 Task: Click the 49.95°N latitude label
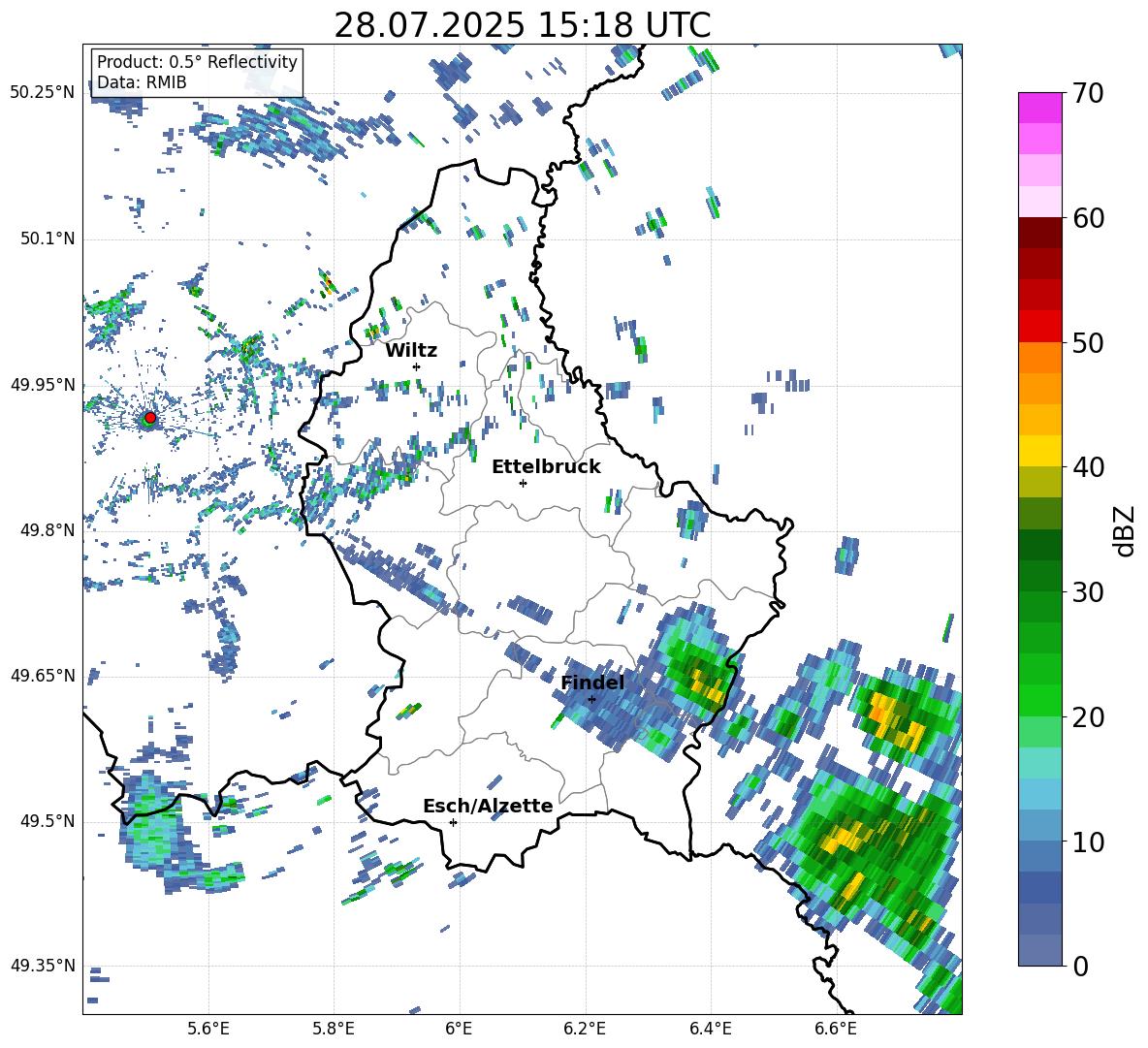(43, 384)
